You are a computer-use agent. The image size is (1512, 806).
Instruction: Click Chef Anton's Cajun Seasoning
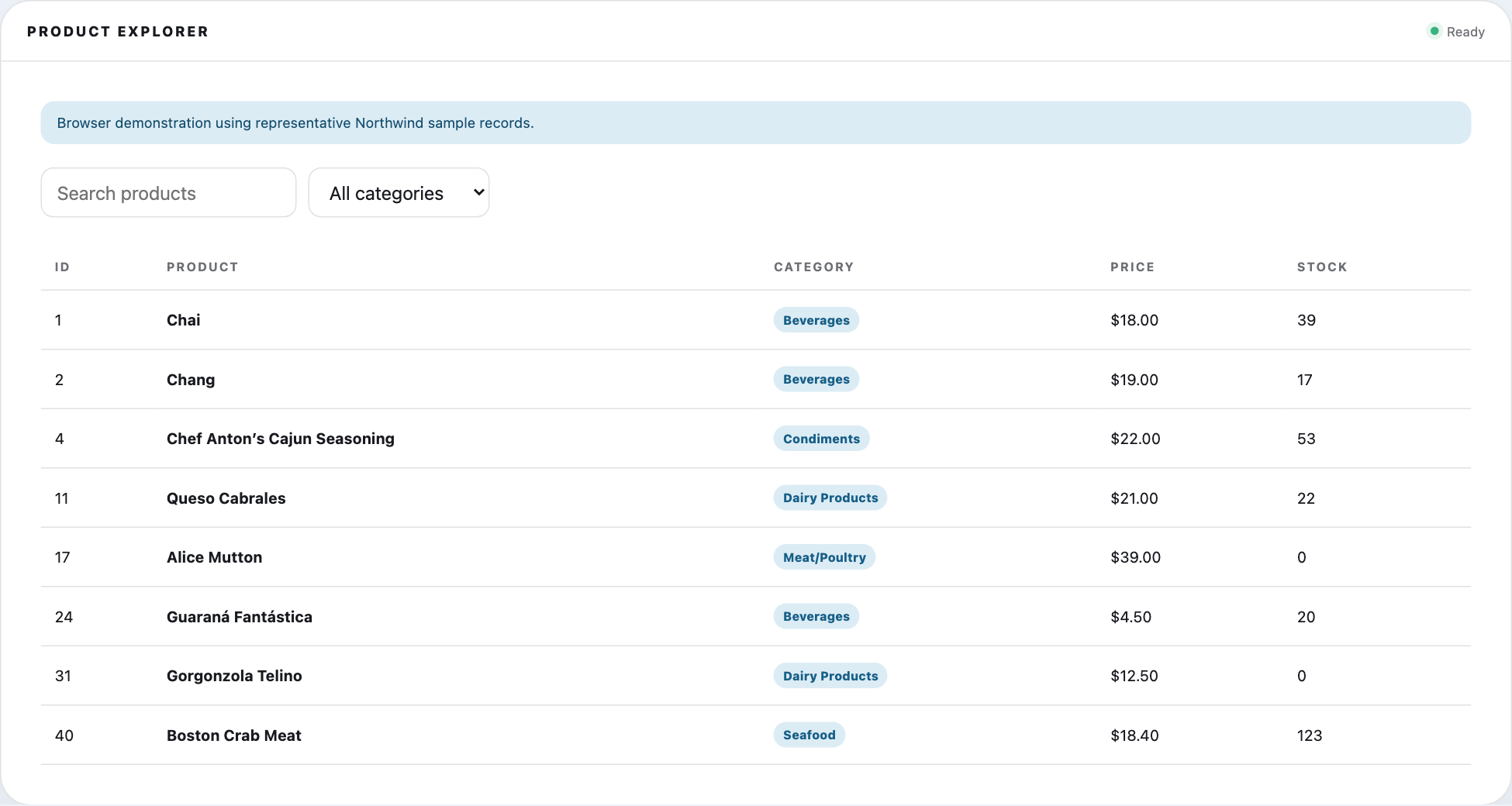(x=281, y=439)
